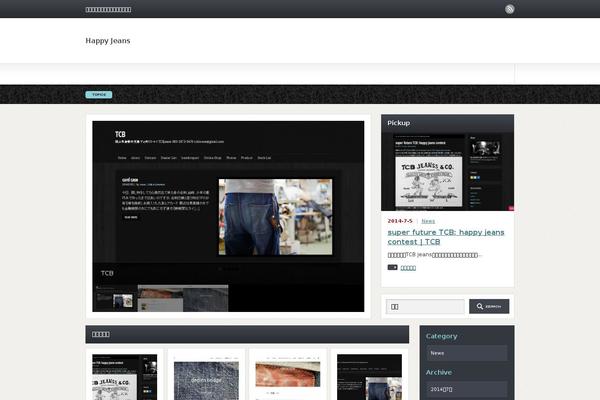Click the TCB caption below the featured slide
The image size is (600, 400).
[107, 273]
